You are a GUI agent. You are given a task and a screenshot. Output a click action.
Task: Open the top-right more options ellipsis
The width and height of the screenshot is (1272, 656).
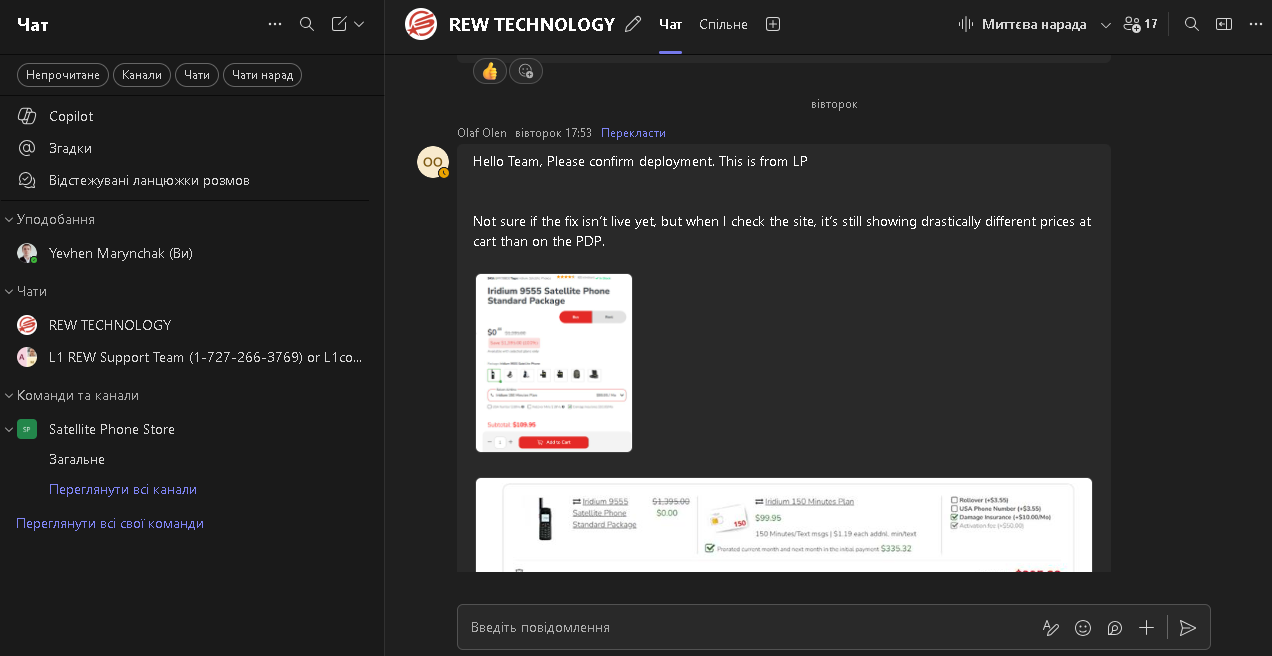1255,24
